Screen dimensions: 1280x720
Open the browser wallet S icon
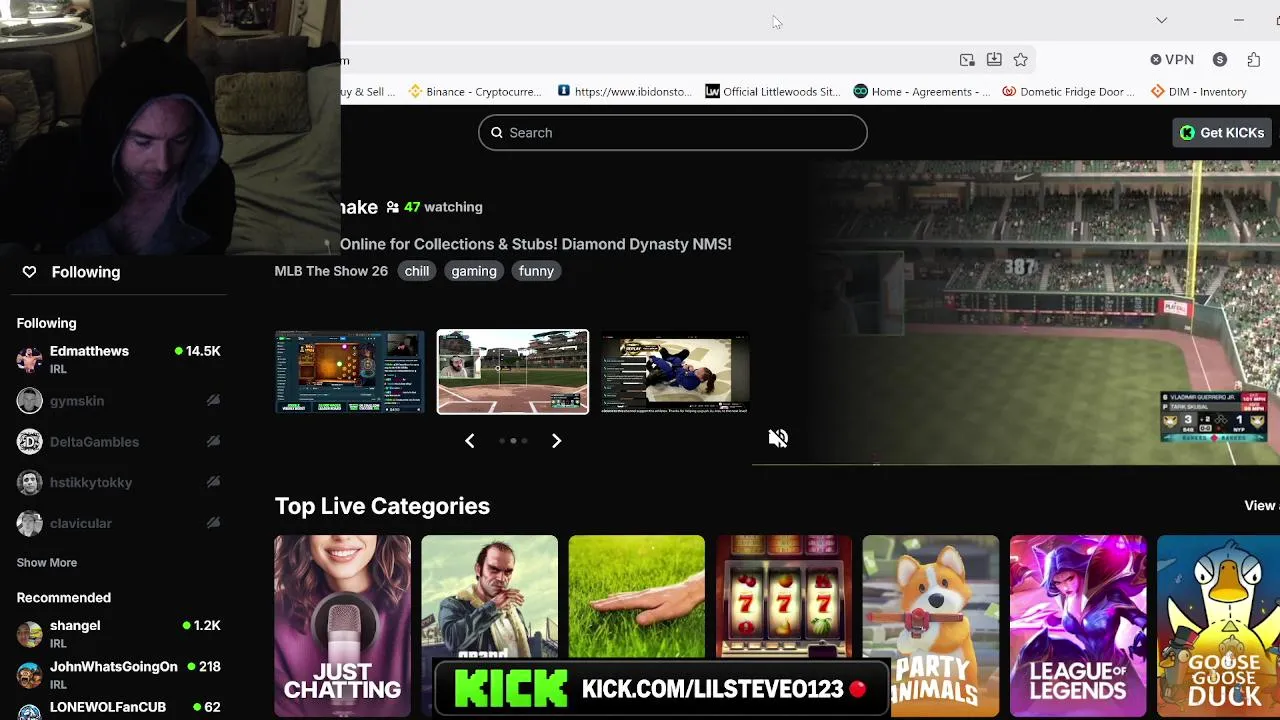pos(1220,60)
